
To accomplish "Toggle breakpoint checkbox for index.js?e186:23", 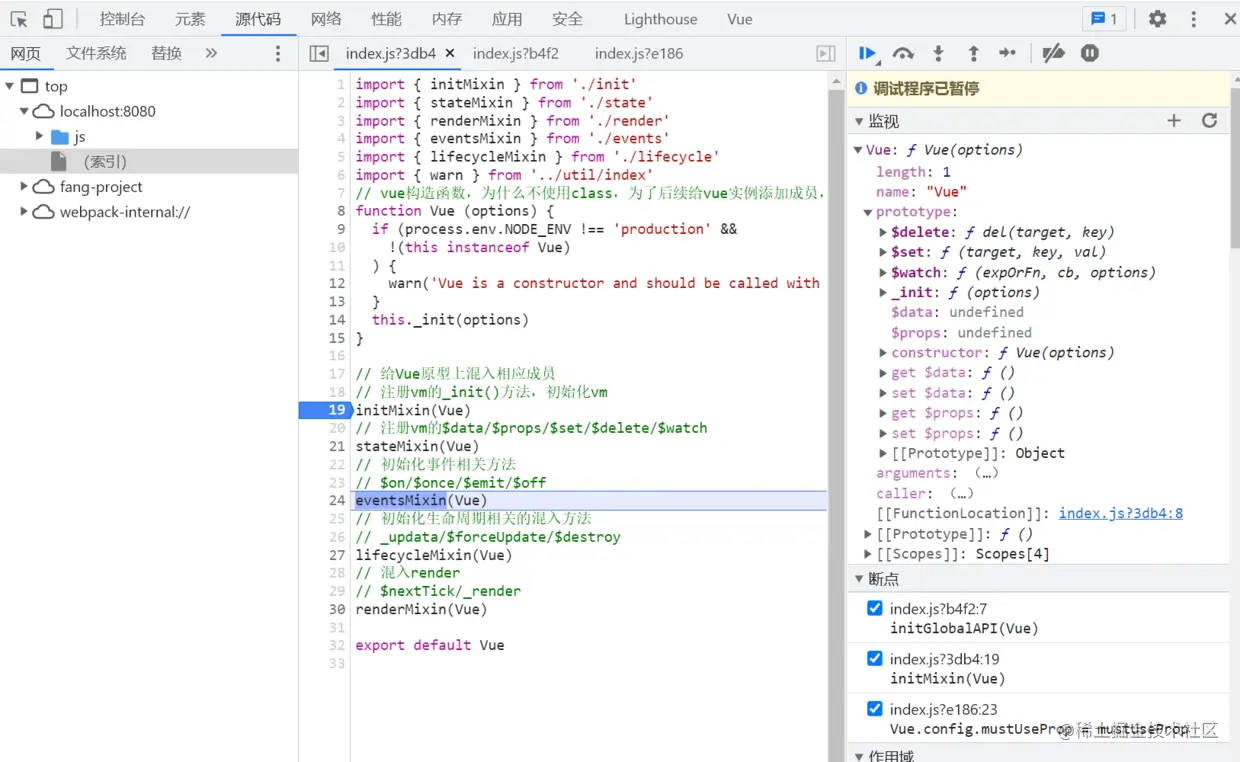I will pos(875,708).
